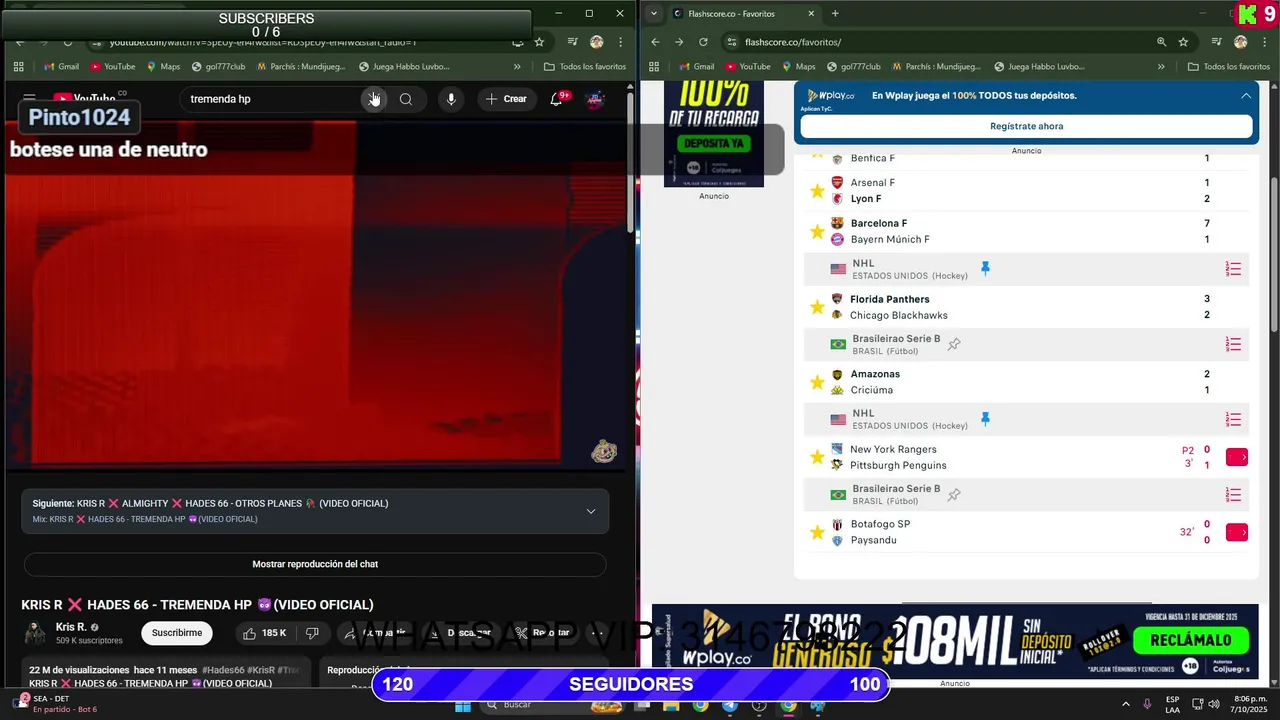Open Chrome three-dot menu in YouTube window
The image size is (1280, 720).
[620, 42]
